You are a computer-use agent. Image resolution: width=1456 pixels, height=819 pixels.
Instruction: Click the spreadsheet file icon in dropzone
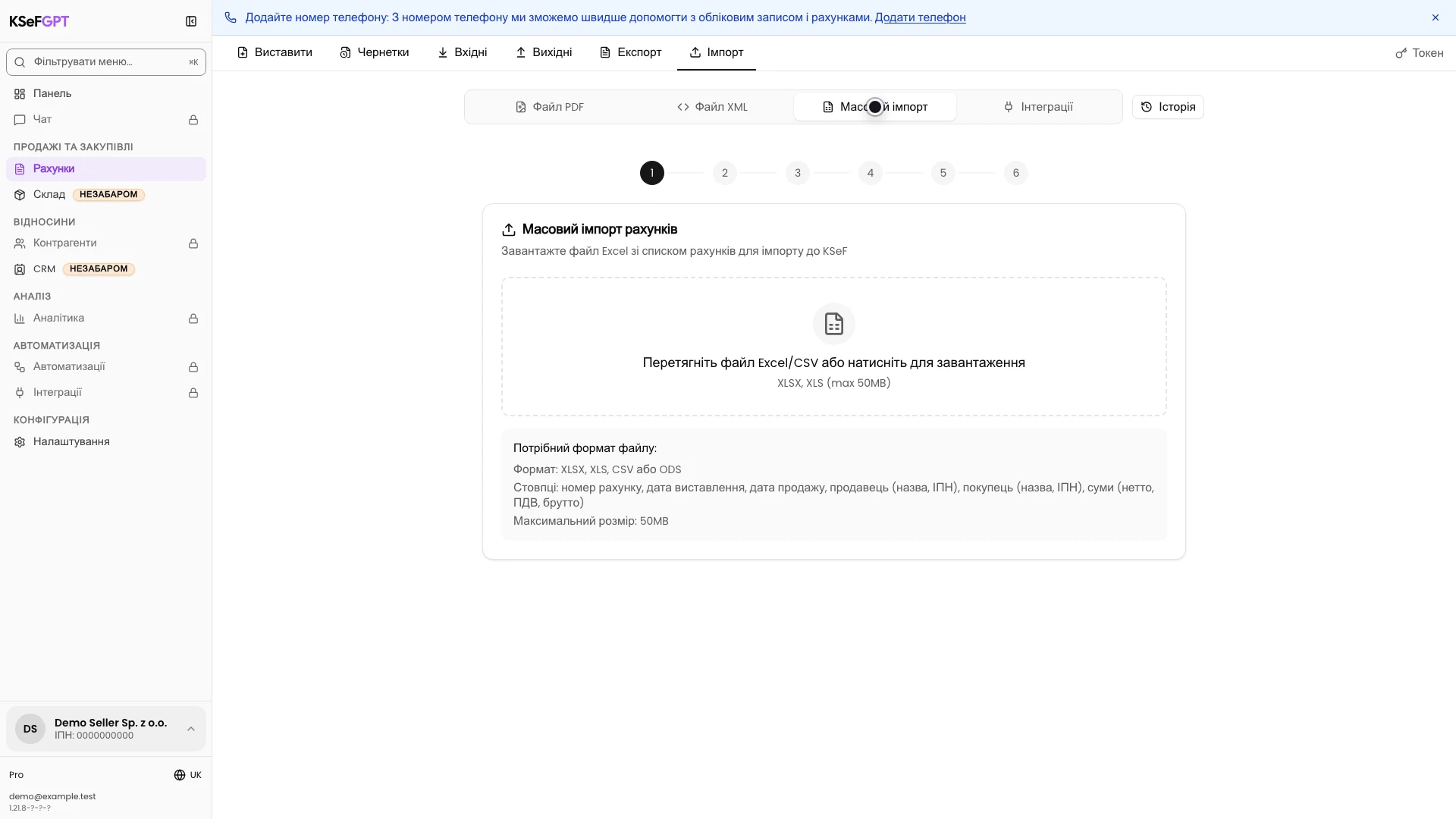834,324
